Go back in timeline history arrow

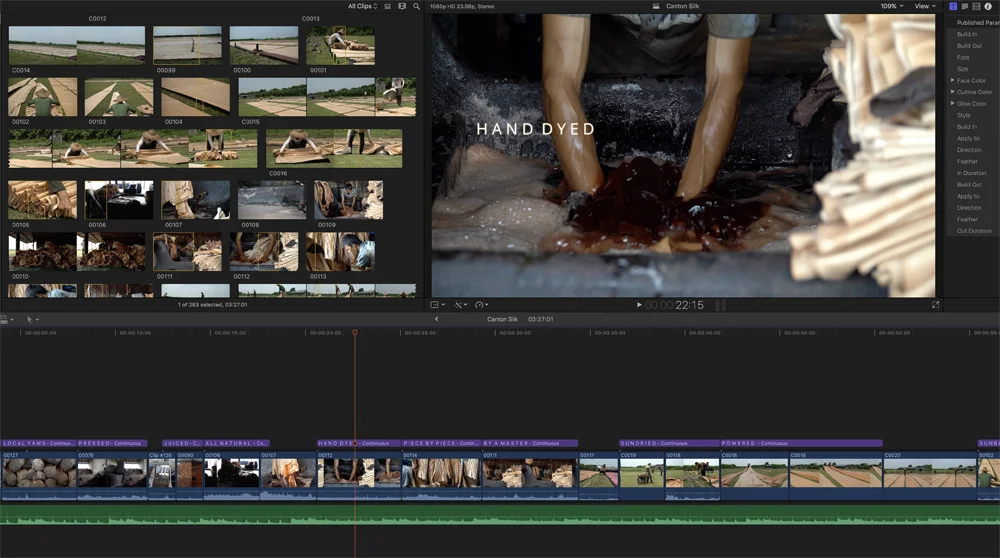[x=437, y=319]
